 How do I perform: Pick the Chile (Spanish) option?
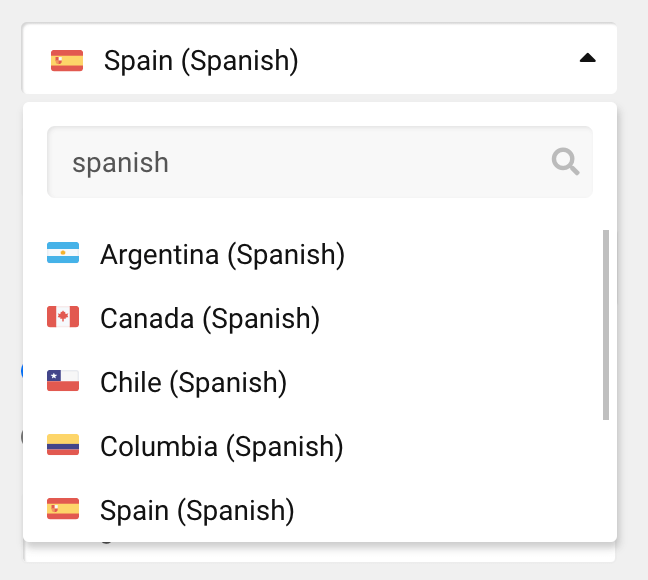(x=193, y=383)
